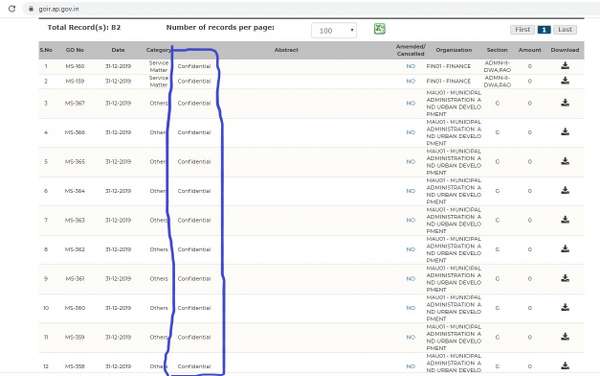Select page 1 in pagination
This screenshot has width=600, height=376.
point(544,29)
